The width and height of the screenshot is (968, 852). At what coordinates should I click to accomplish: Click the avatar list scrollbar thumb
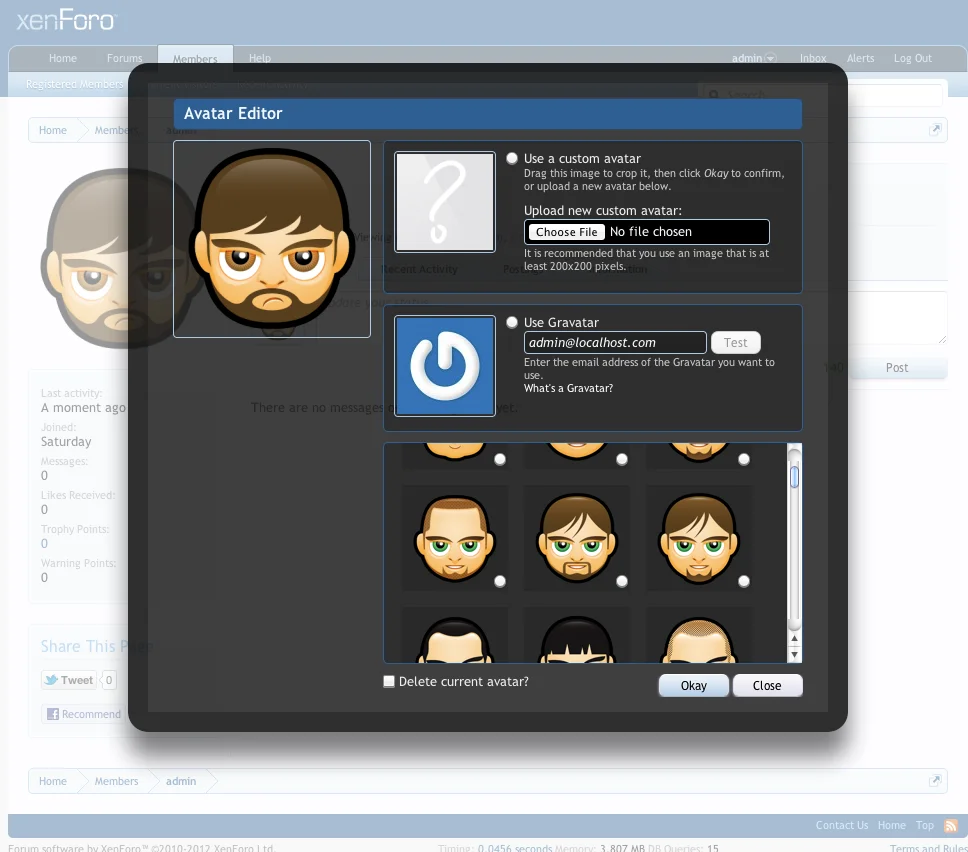795,477
